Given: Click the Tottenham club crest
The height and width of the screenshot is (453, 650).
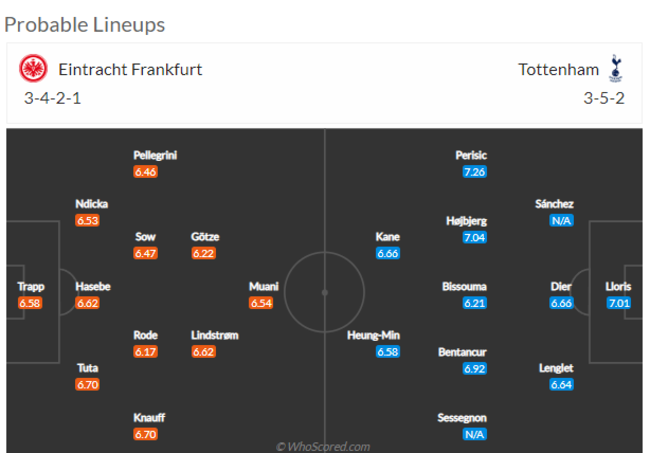Looking at the screenshot, I should point(616,68).
